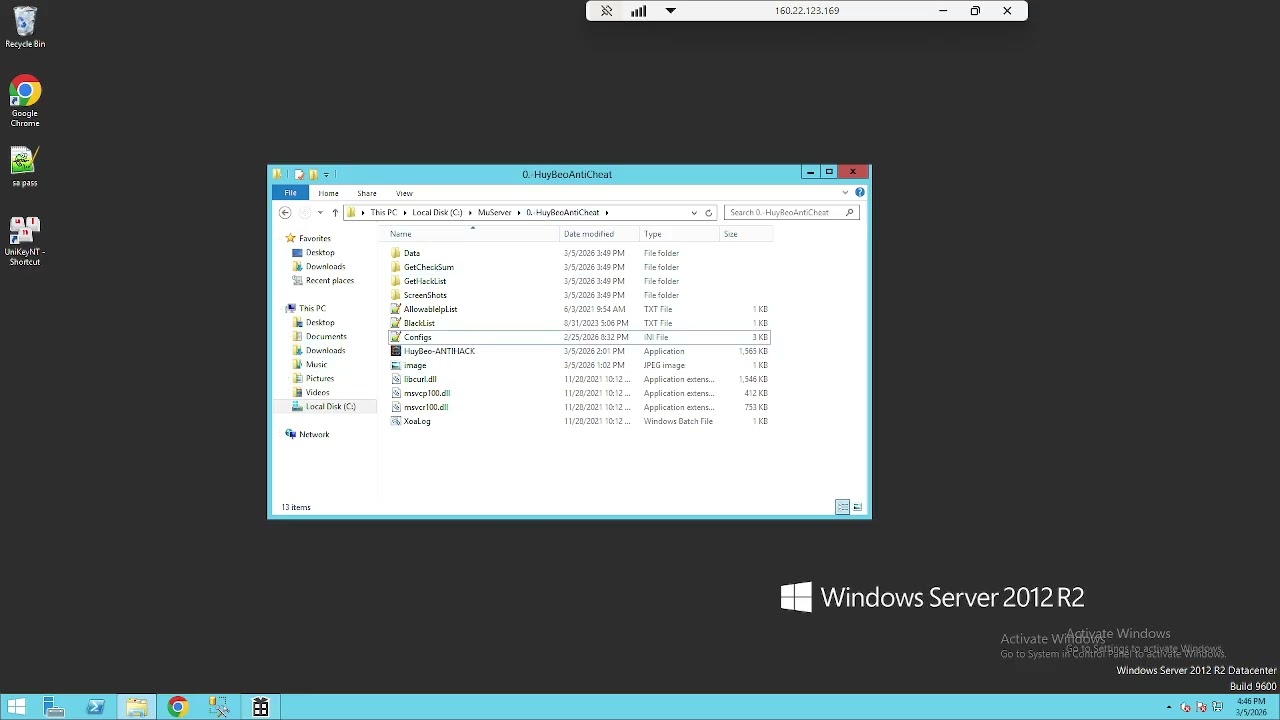Screen dimensions: 1280x720
Task: Click the Up one level arrow
Action: tap(335, 212)
